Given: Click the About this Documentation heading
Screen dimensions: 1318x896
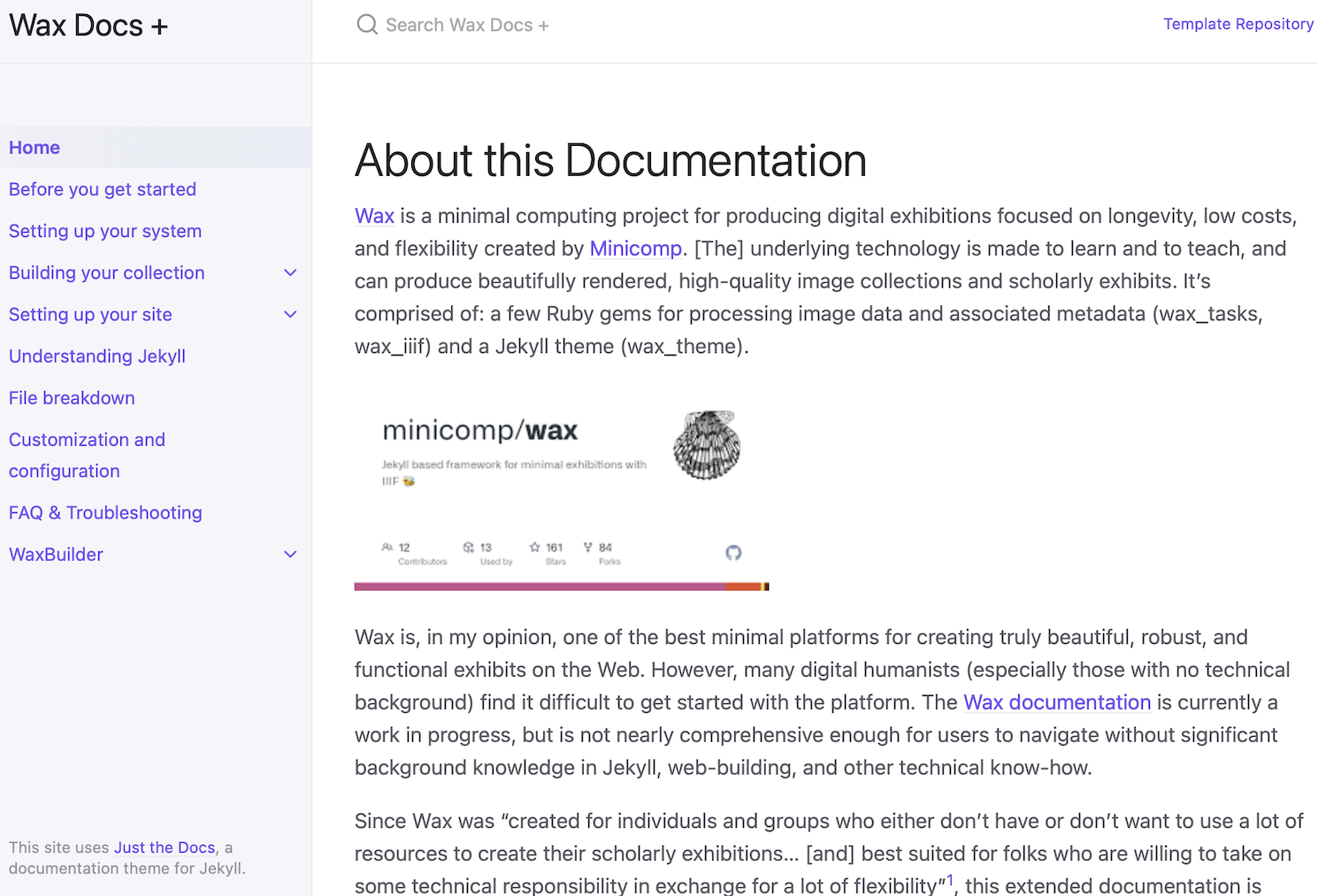Looking at the screenshot, I should click(610, 160).
